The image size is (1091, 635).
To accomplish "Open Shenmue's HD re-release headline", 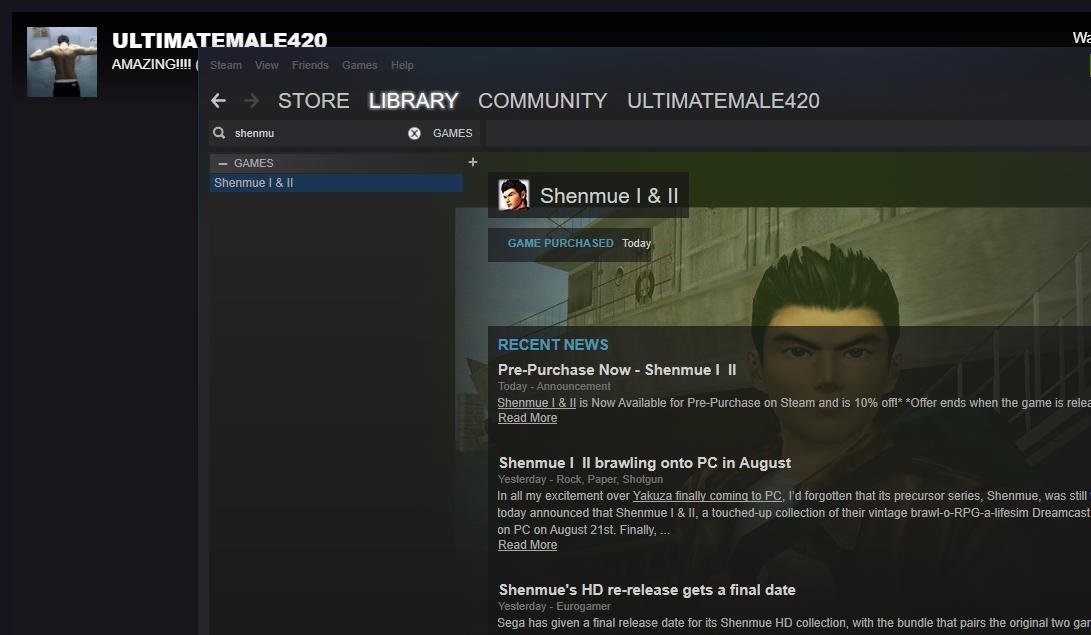I will click(647, 590).
